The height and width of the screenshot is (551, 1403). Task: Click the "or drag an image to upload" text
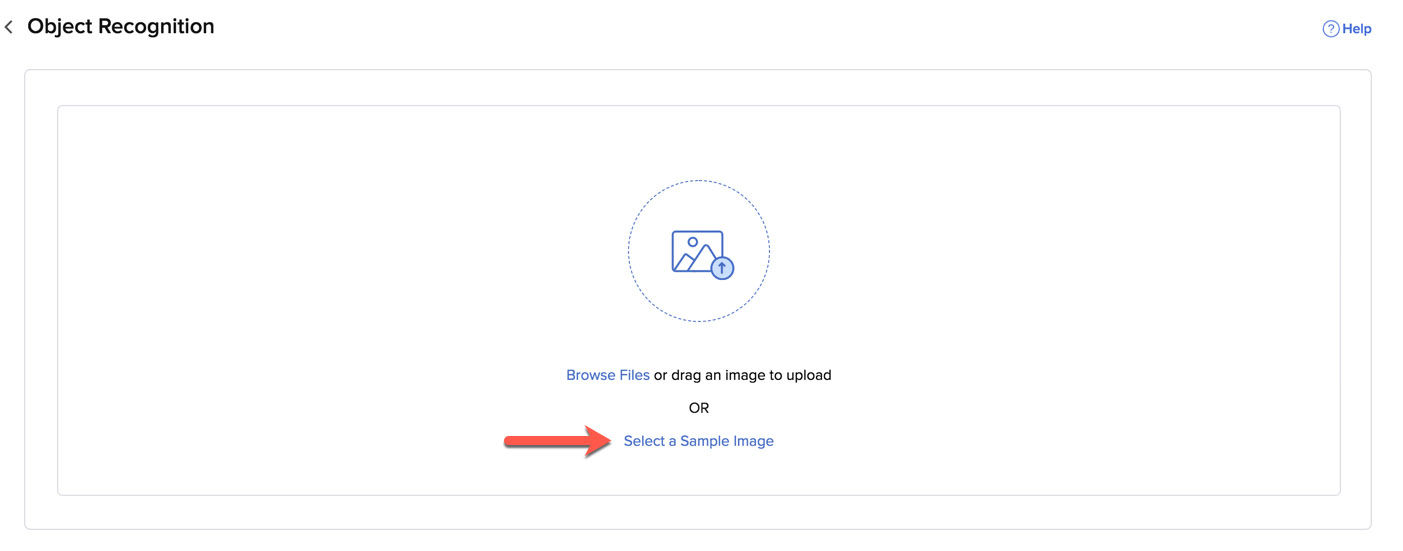pos(743,375)
